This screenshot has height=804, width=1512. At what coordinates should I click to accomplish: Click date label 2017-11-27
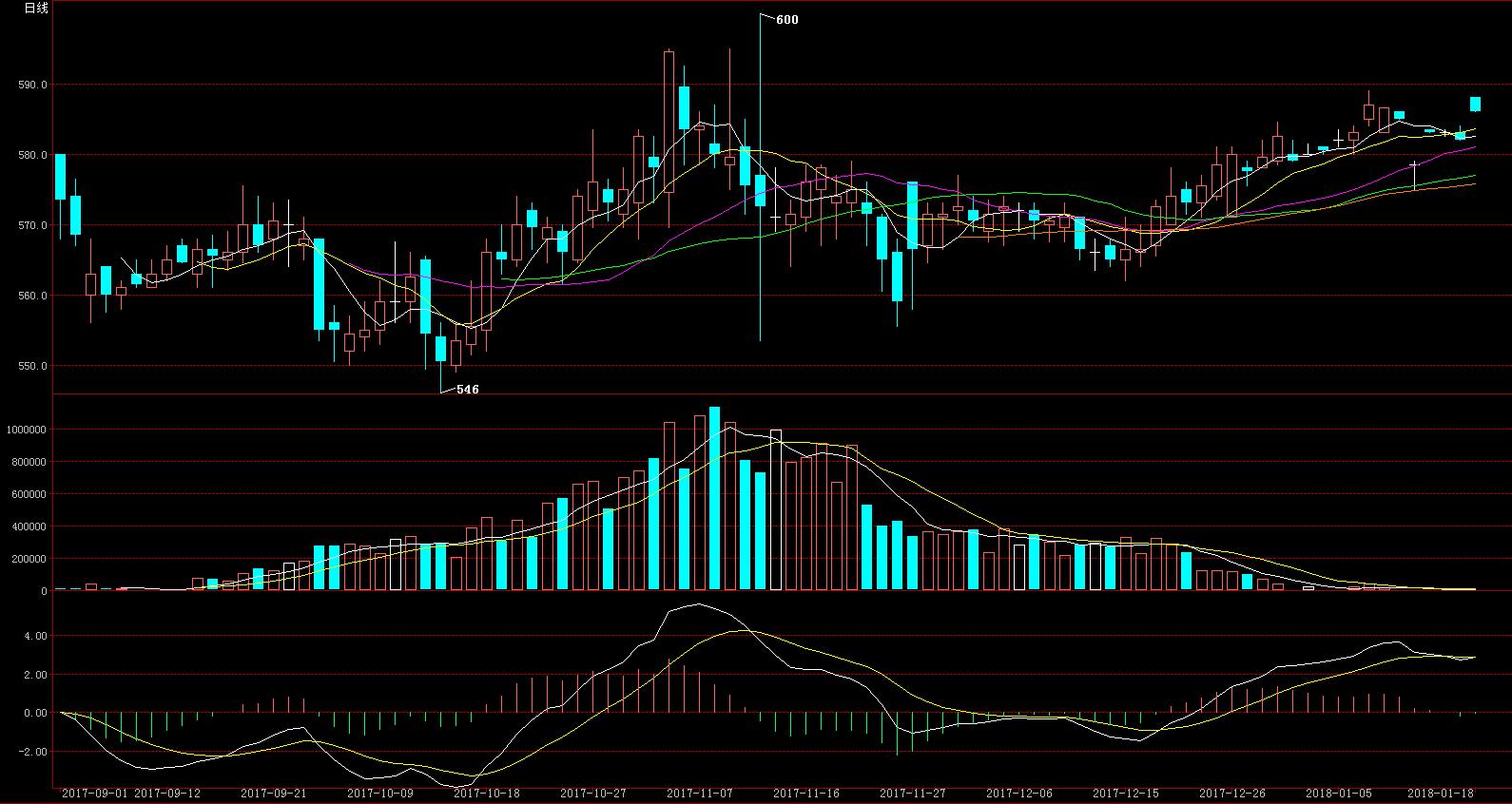pyautogui.click(x=913, y=793)
